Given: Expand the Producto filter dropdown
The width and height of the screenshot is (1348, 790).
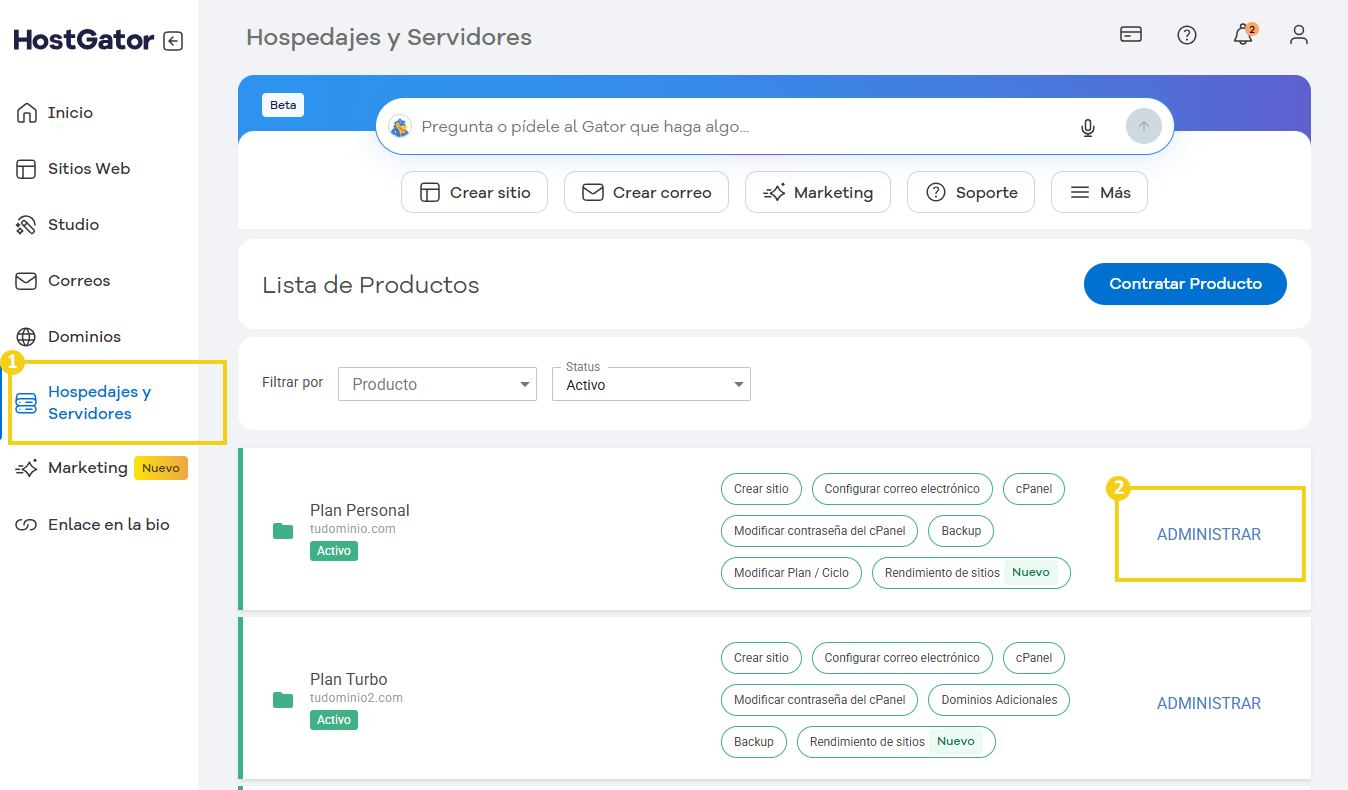Looking at the screenshot, I should (x=437, y=384).
